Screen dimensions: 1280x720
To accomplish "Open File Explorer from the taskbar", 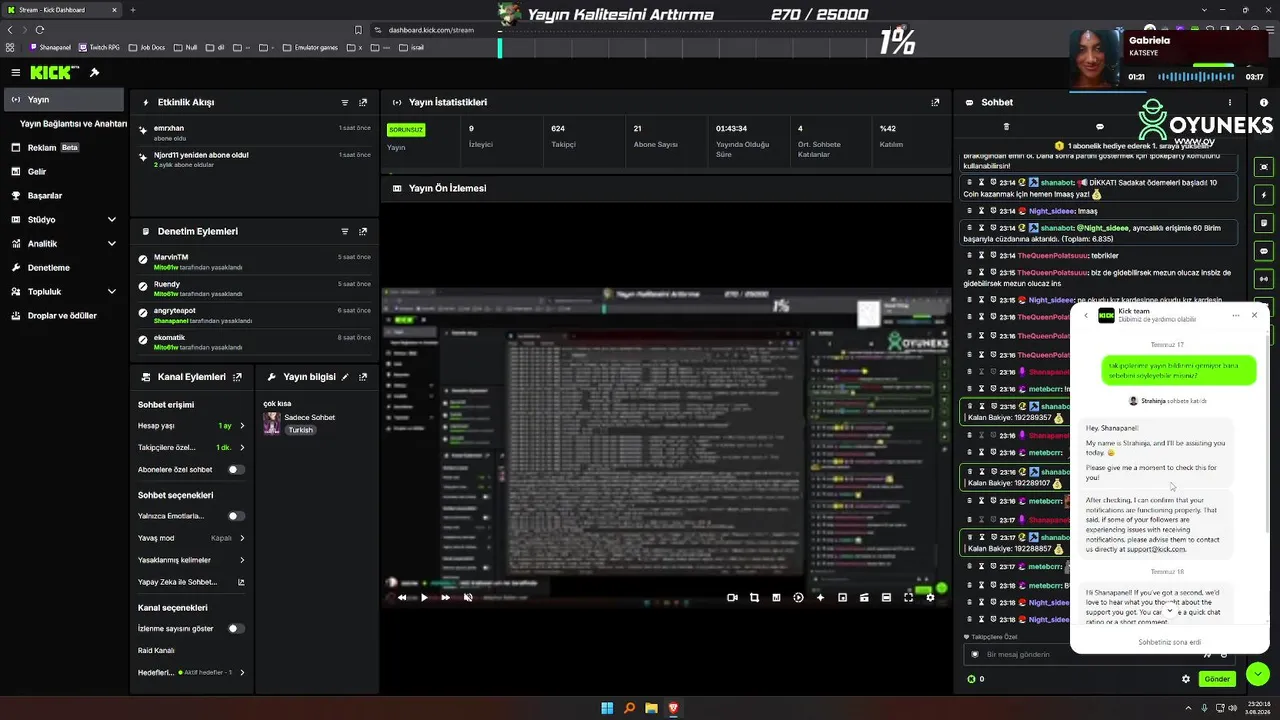I will pos(651,708).
